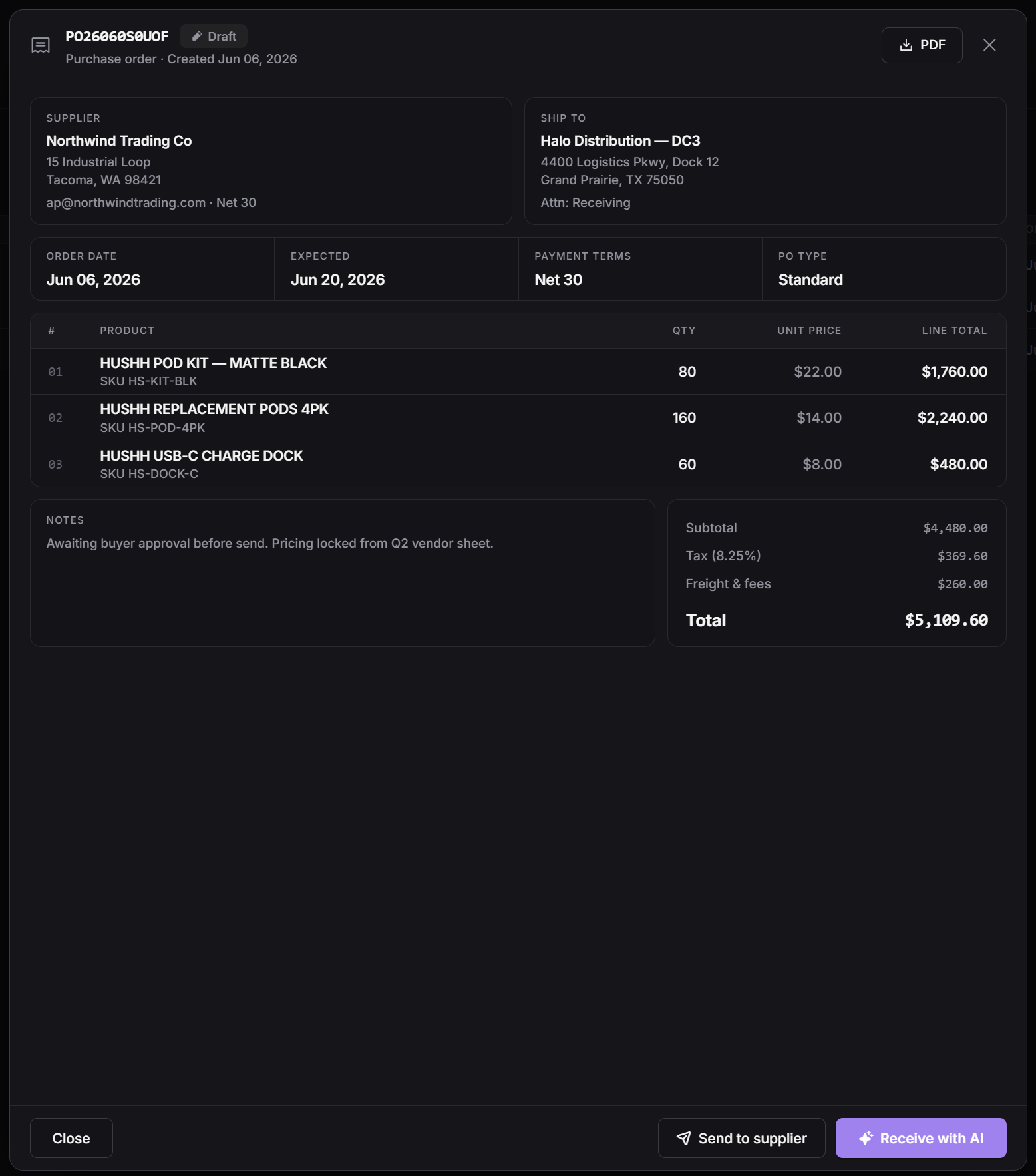Click Freight & fees amount $260.00
This screenshot has height=1176, width=1036.
pos(963,584)
